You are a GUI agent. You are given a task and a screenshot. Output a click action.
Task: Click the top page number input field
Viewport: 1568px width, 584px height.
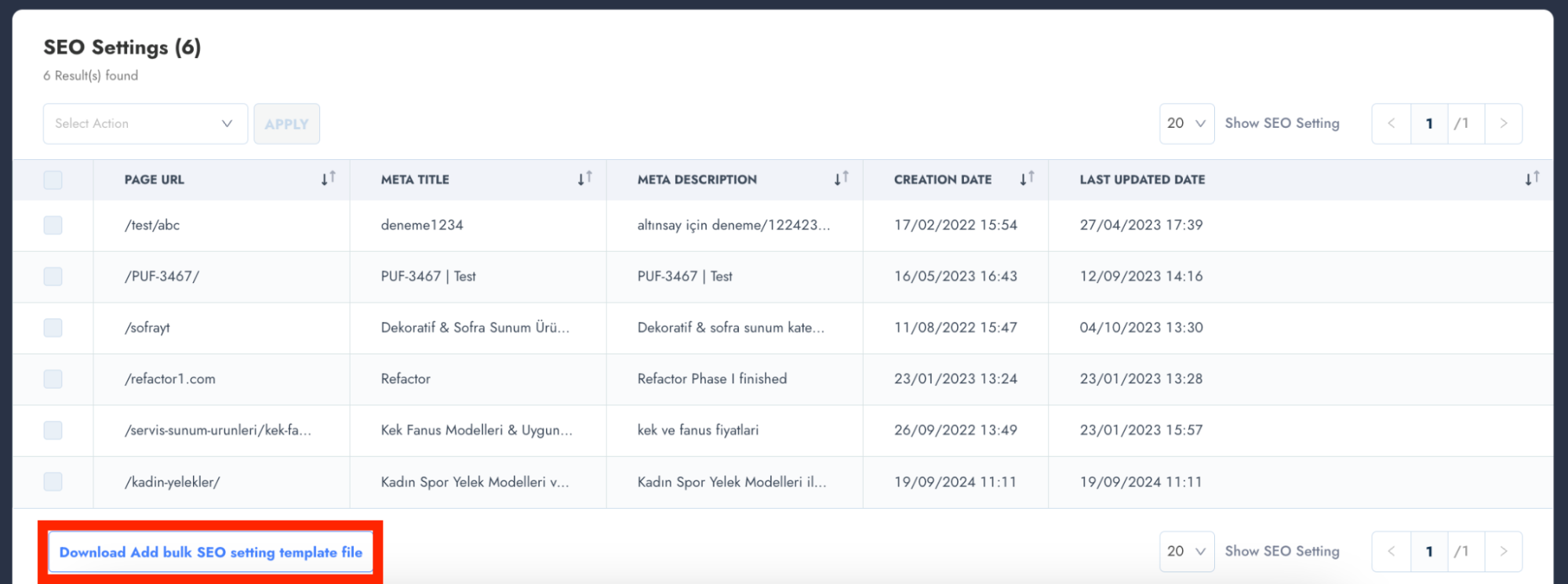click(1429, 123)
